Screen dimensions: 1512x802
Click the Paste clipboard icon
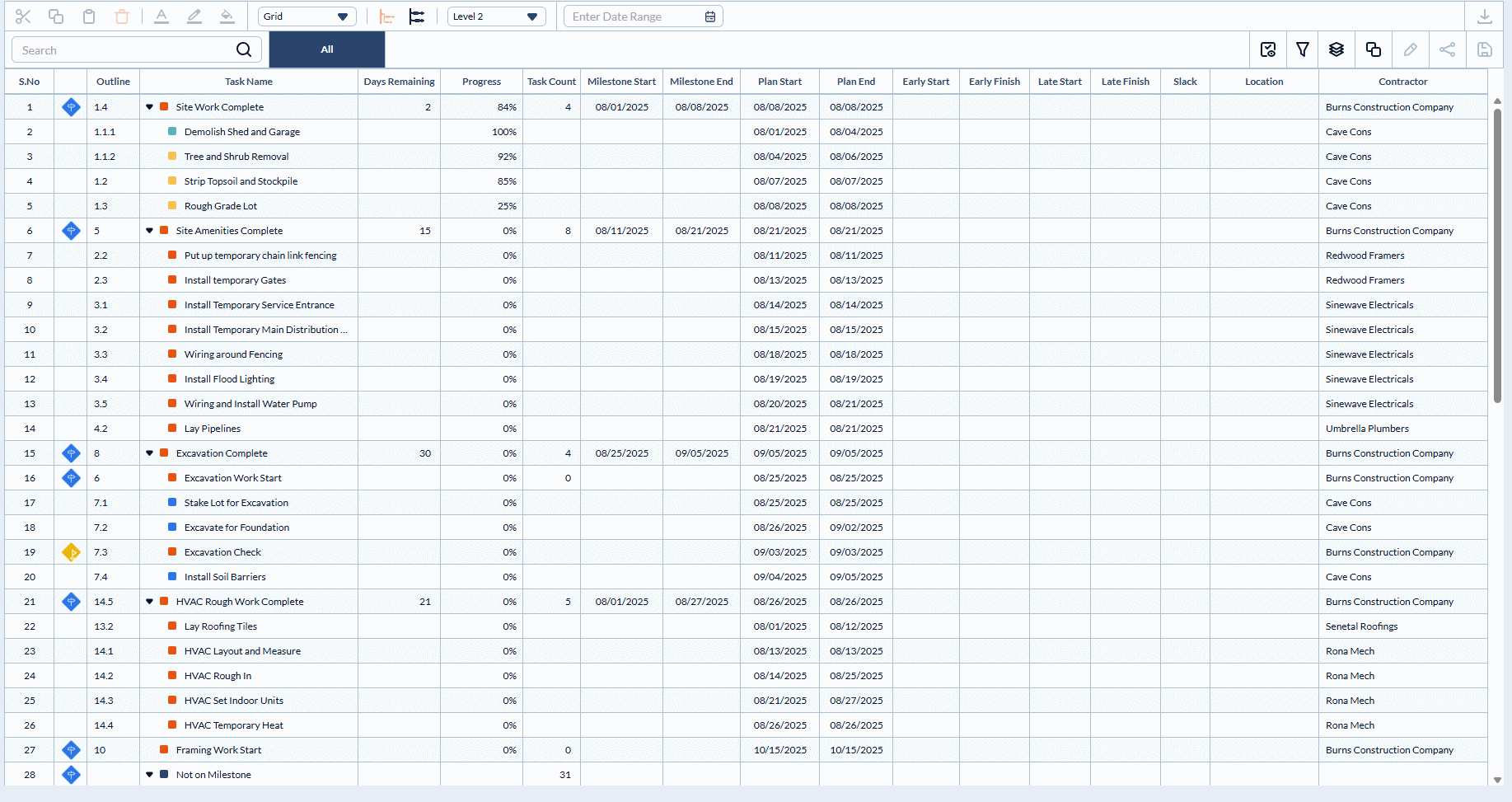pyautogui.click(x=89, y=16)
